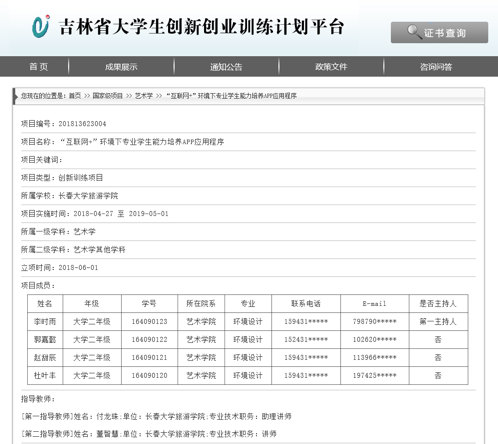Click the platform title heading text

point(201,27)
